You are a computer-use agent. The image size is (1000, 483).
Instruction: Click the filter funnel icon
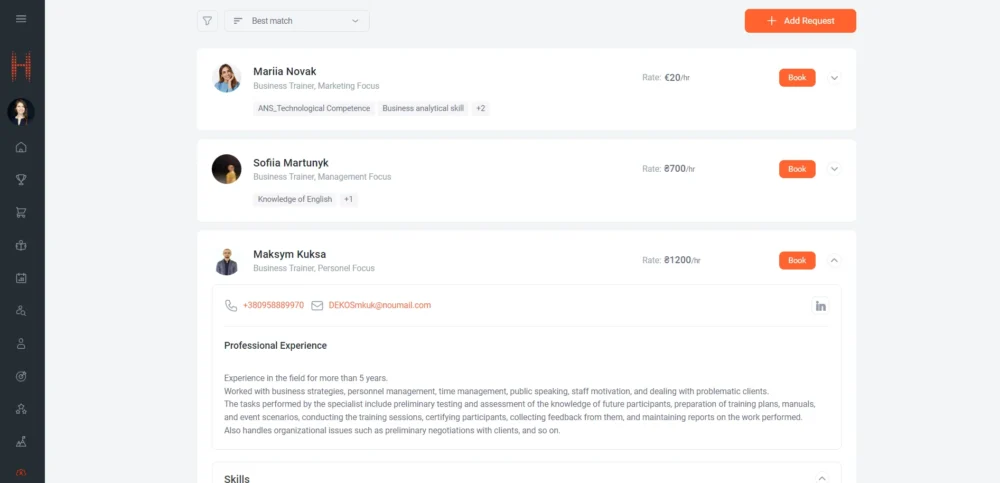tap(207, 21)
